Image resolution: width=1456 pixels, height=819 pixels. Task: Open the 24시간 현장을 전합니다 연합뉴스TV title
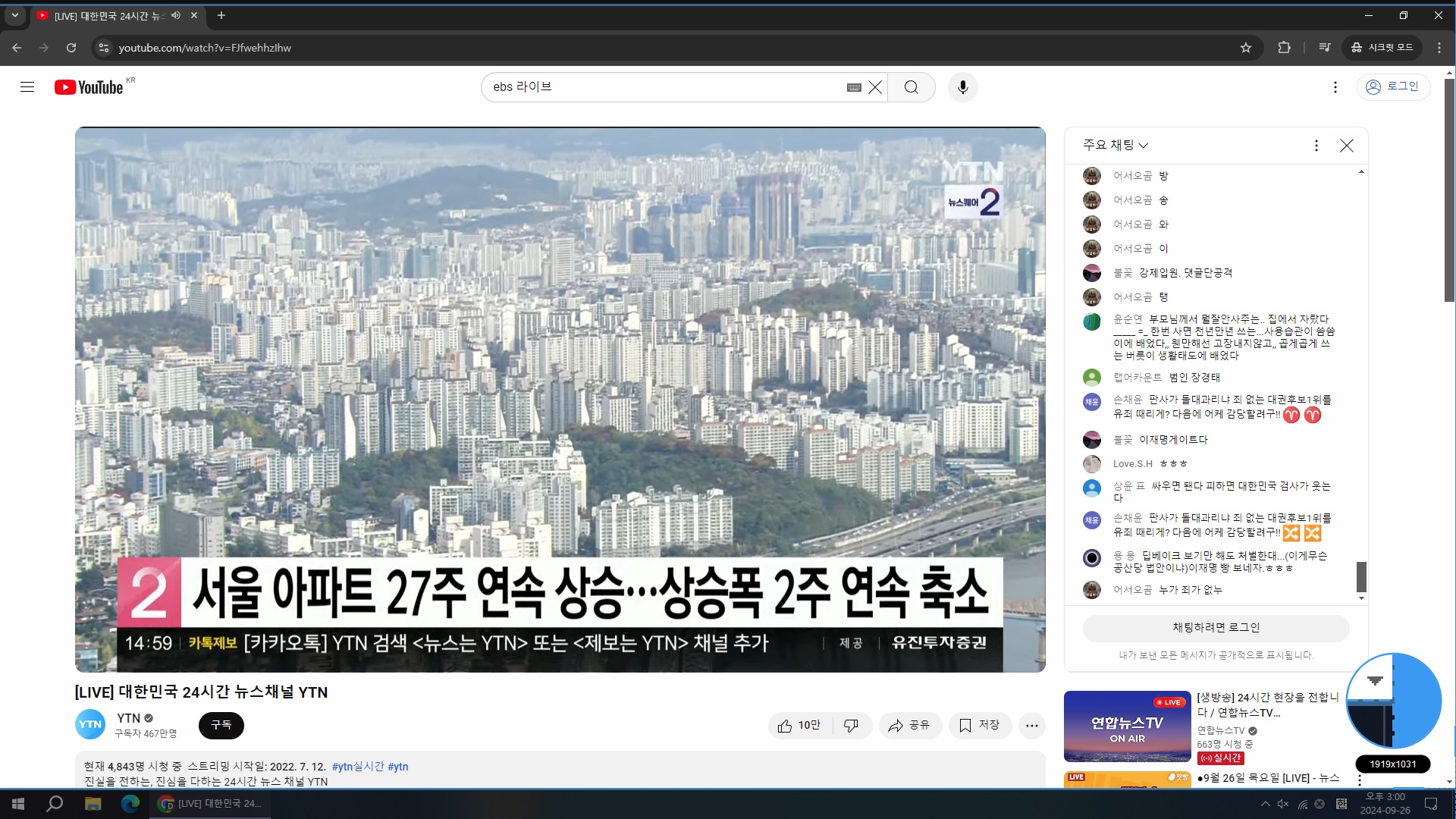point(1268,704)
